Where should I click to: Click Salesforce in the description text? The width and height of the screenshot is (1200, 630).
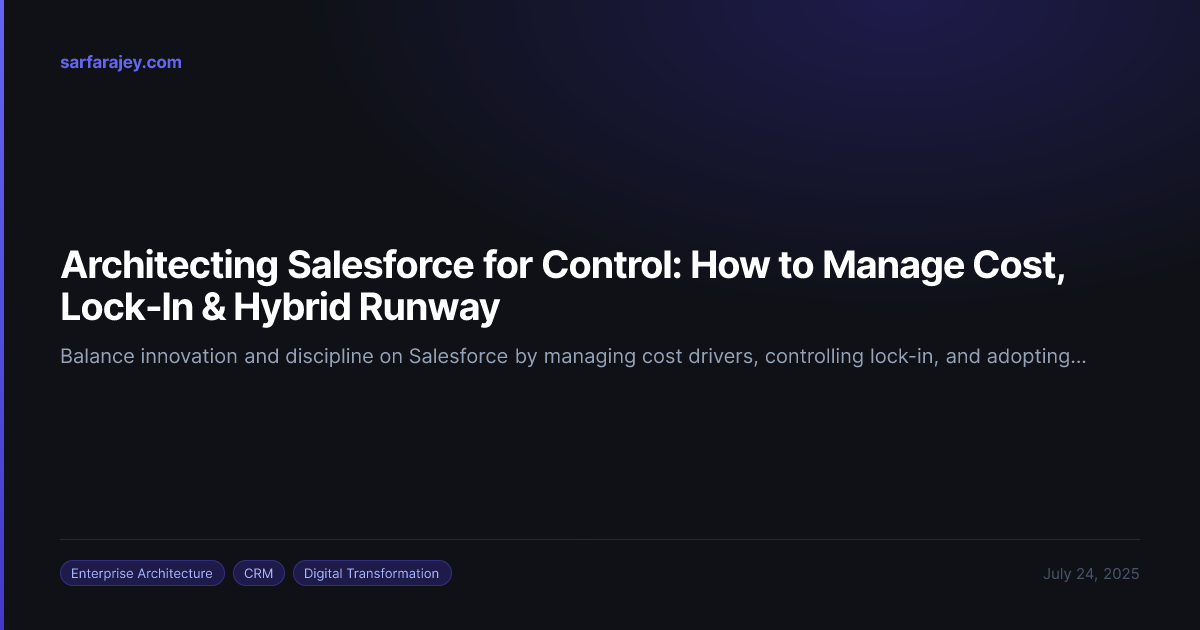click(x=458, y=357)
